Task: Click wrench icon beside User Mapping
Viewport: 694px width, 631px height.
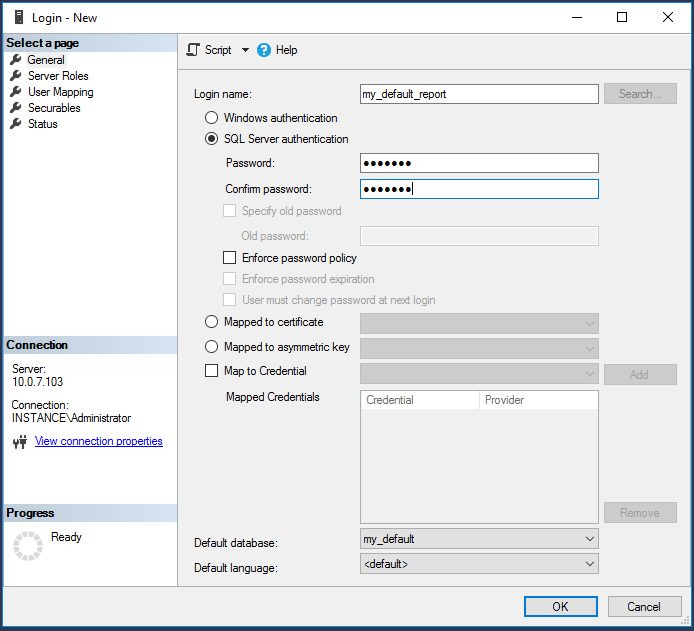Action: (15, 92)
